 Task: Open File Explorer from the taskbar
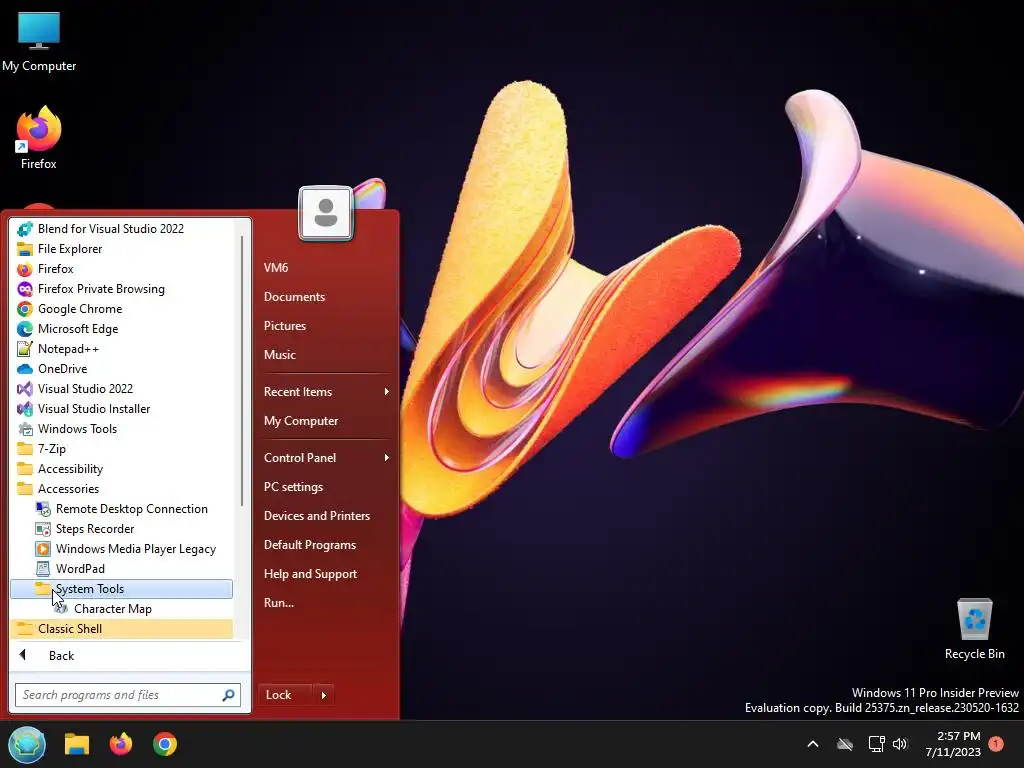coord(76,744)
